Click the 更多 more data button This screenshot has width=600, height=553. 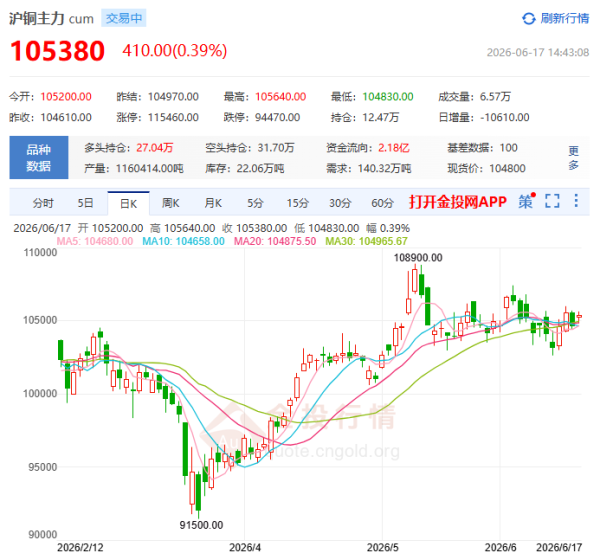click(573, 158)
